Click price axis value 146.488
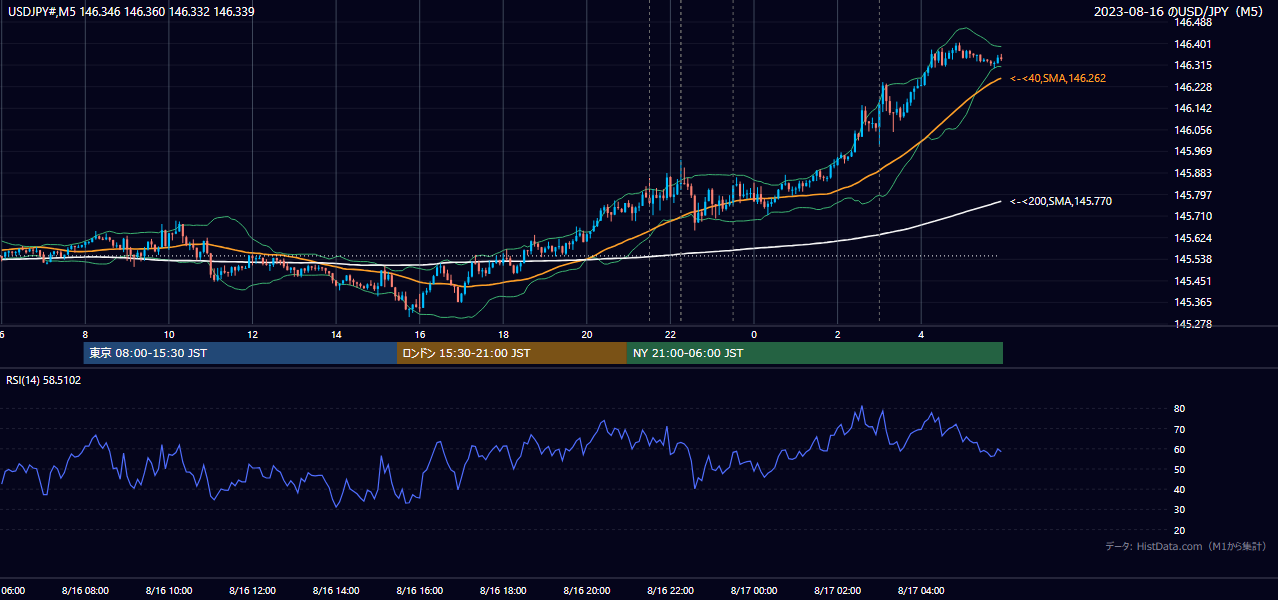The image size is (1278, 600). (x=1194, y=22)
